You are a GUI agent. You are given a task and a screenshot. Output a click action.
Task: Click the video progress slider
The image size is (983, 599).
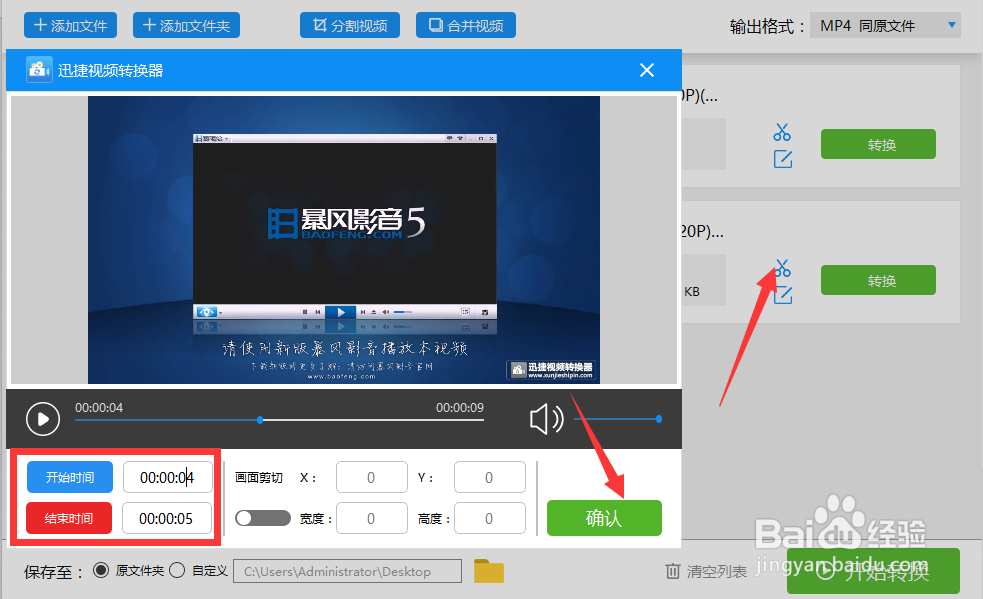click(x=261, y=420)
